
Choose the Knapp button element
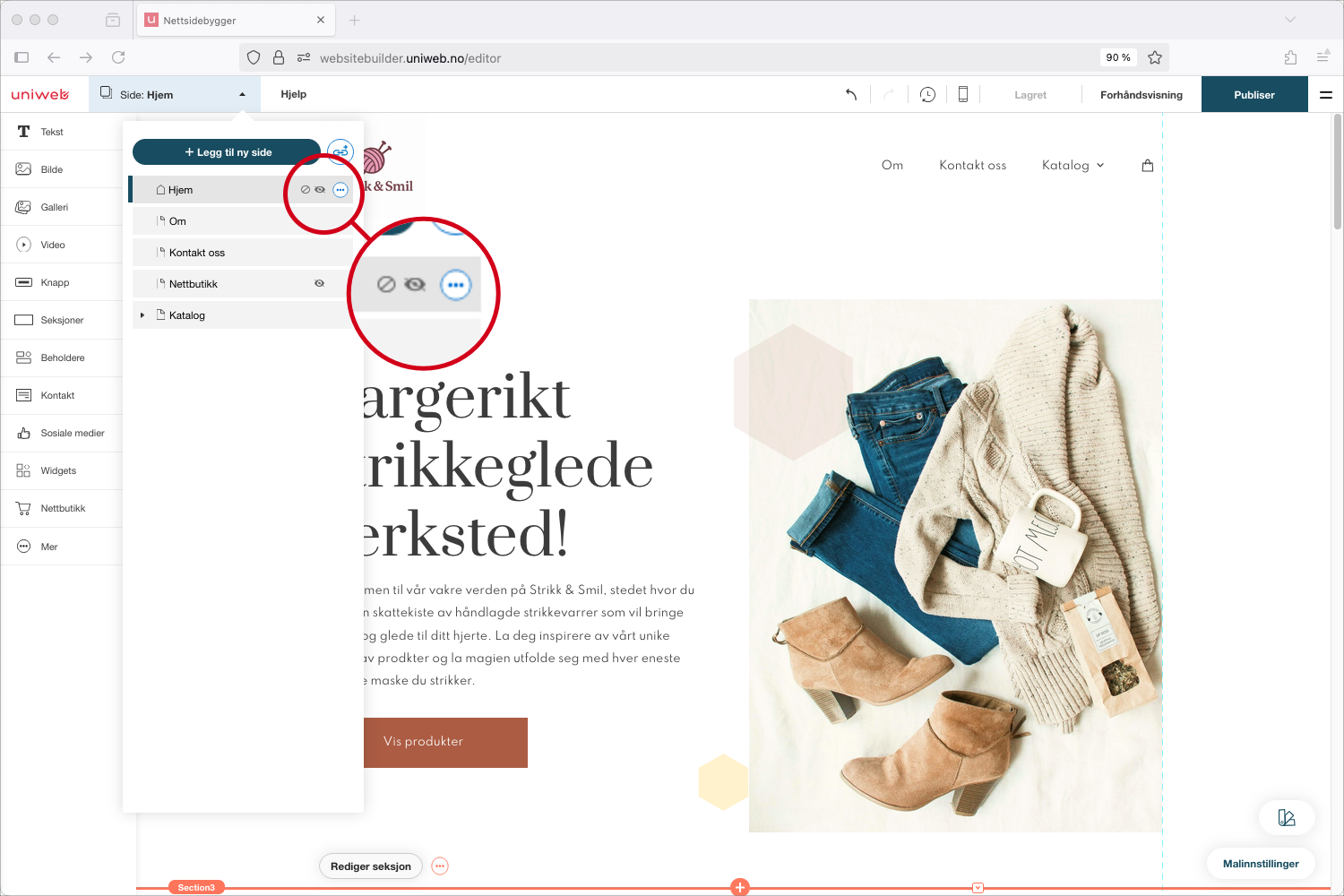(61, 282)
